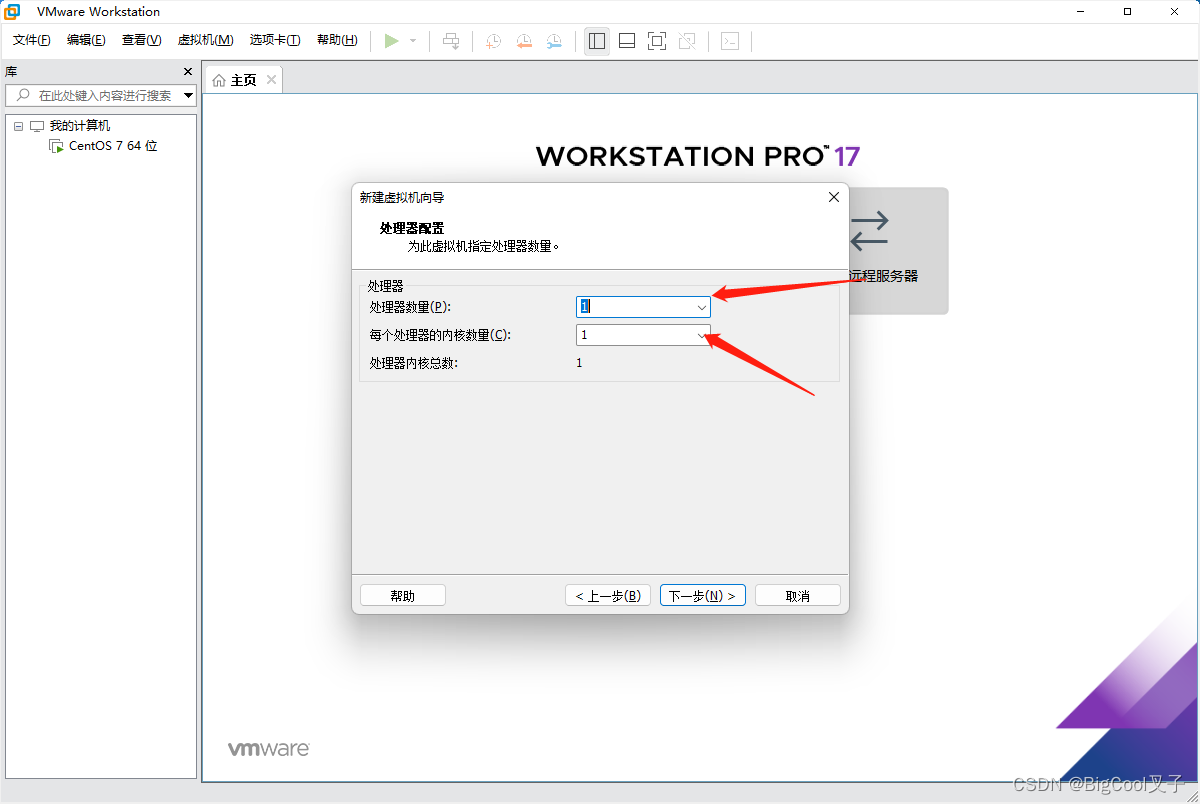Viewport: 1200px width, 804px height.
Task: Open the 选项卡(T) menu
Action: click(275, 40)
